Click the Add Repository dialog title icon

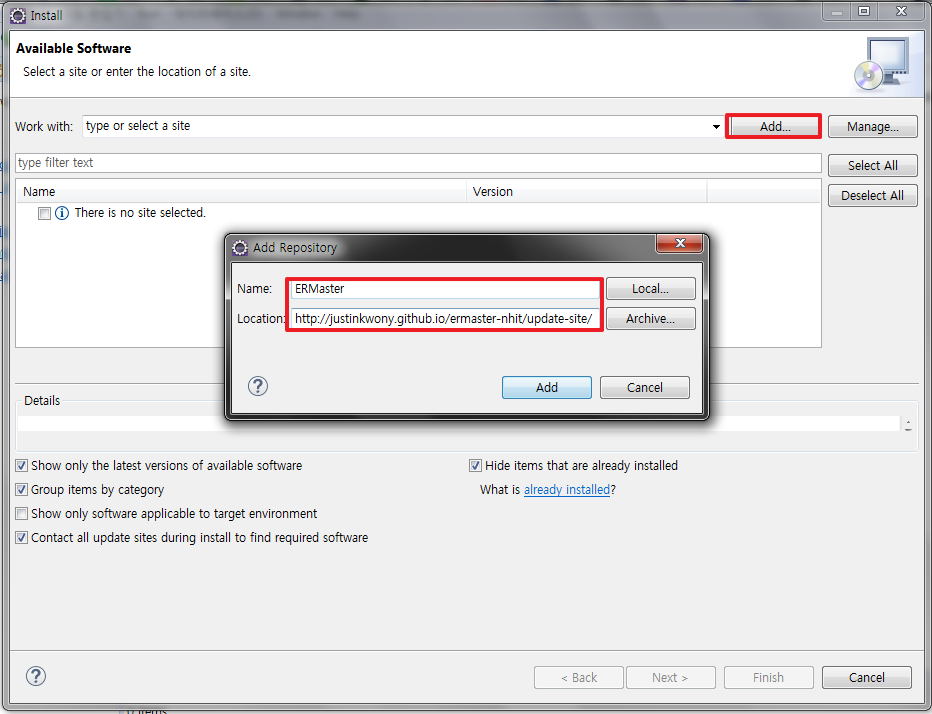point(240,248)
